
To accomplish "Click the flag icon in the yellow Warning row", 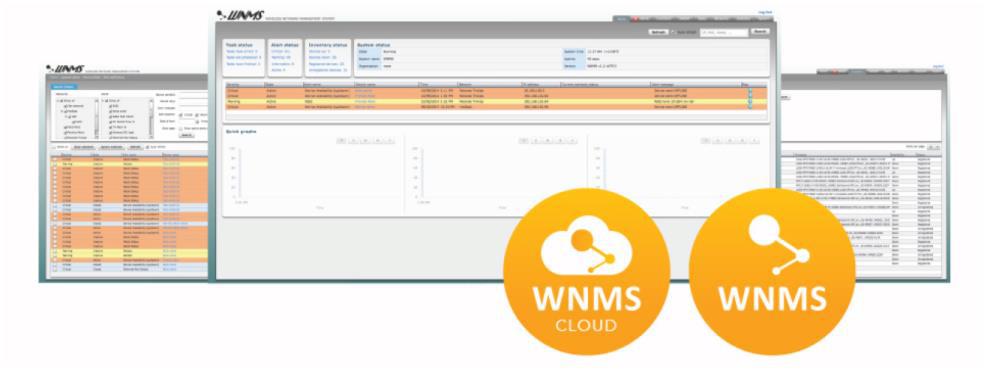I will point(750,101).
